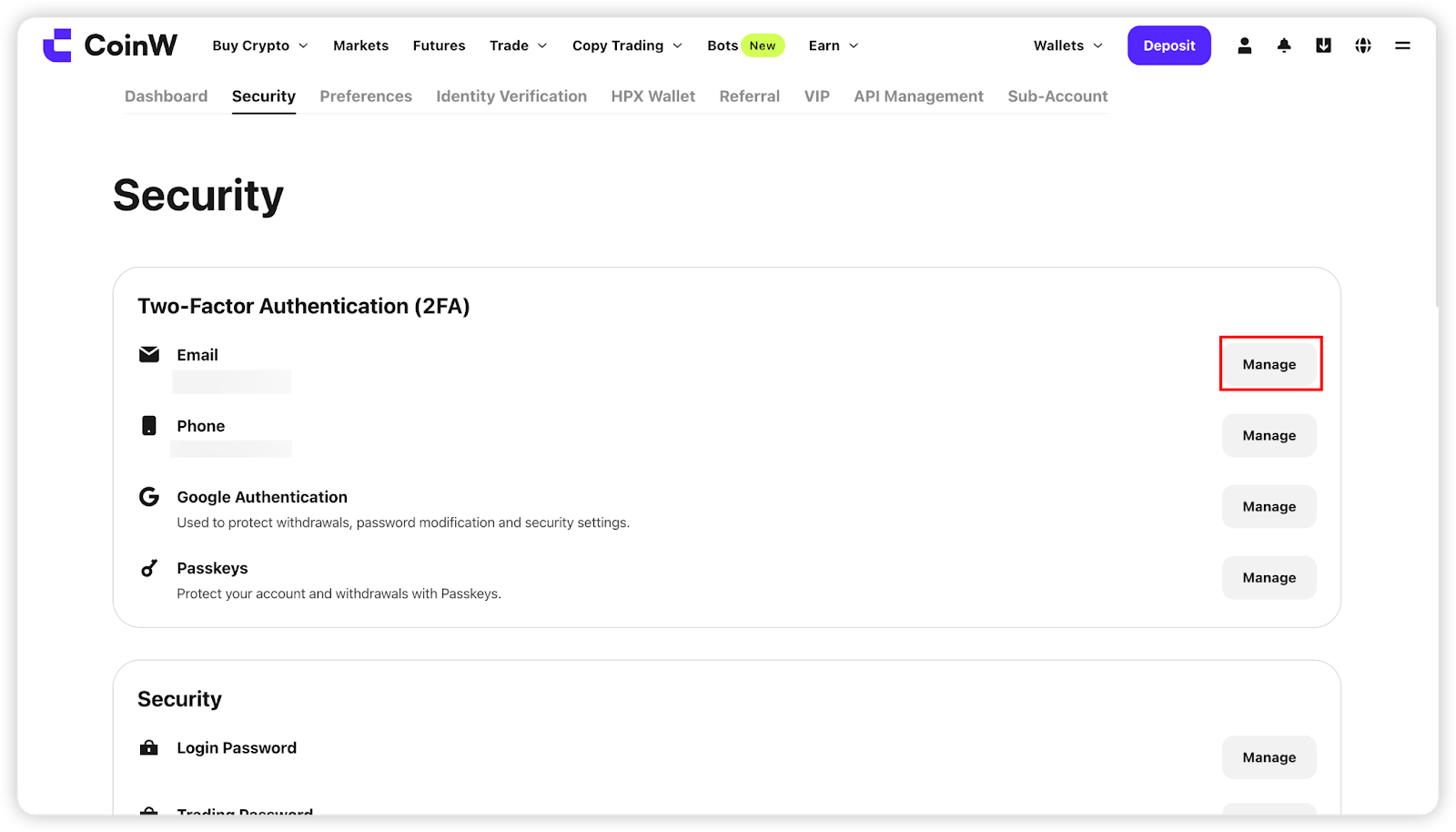Click the "Email" label
This screenshot has height=832, width=1456.
(197, 355)
